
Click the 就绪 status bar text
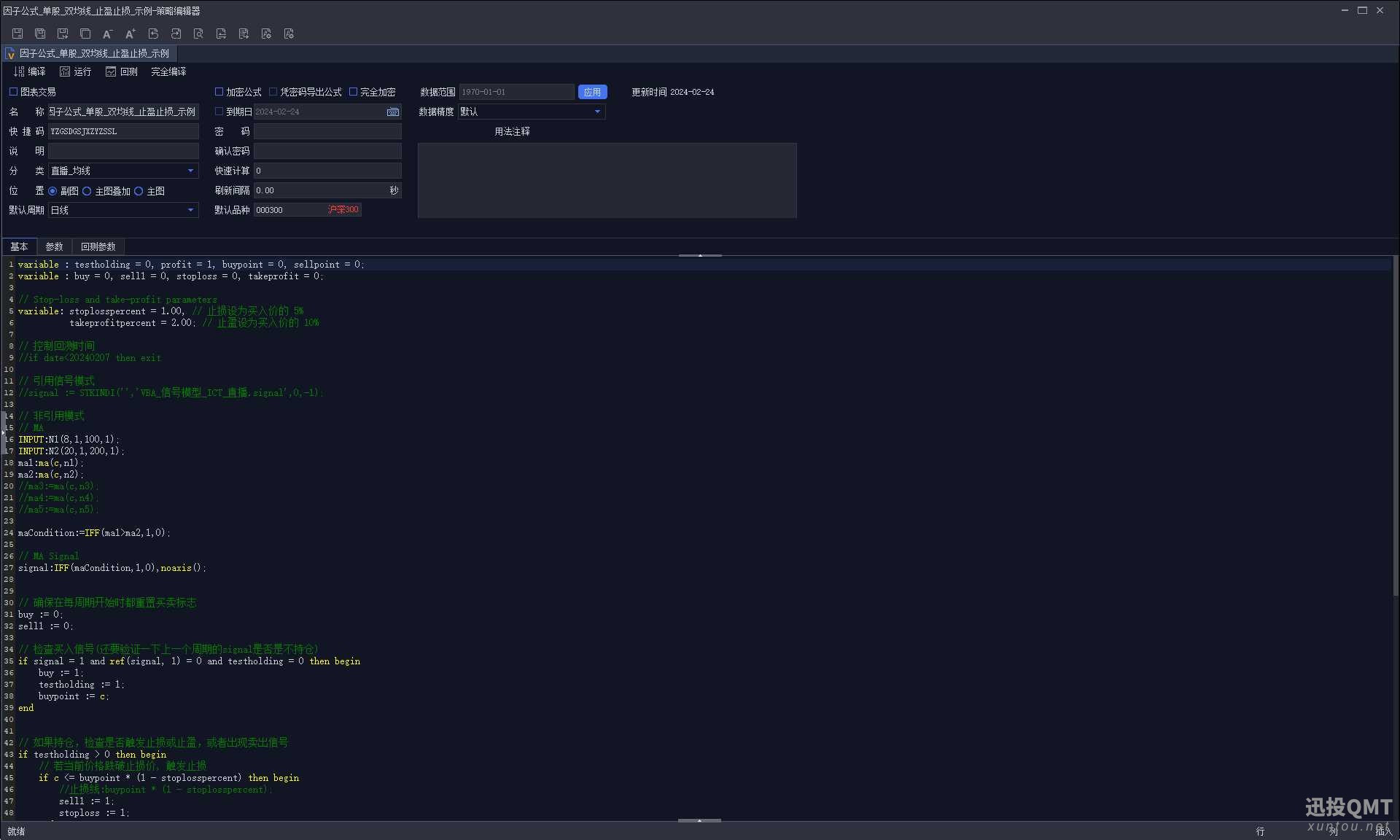point(16,831)
